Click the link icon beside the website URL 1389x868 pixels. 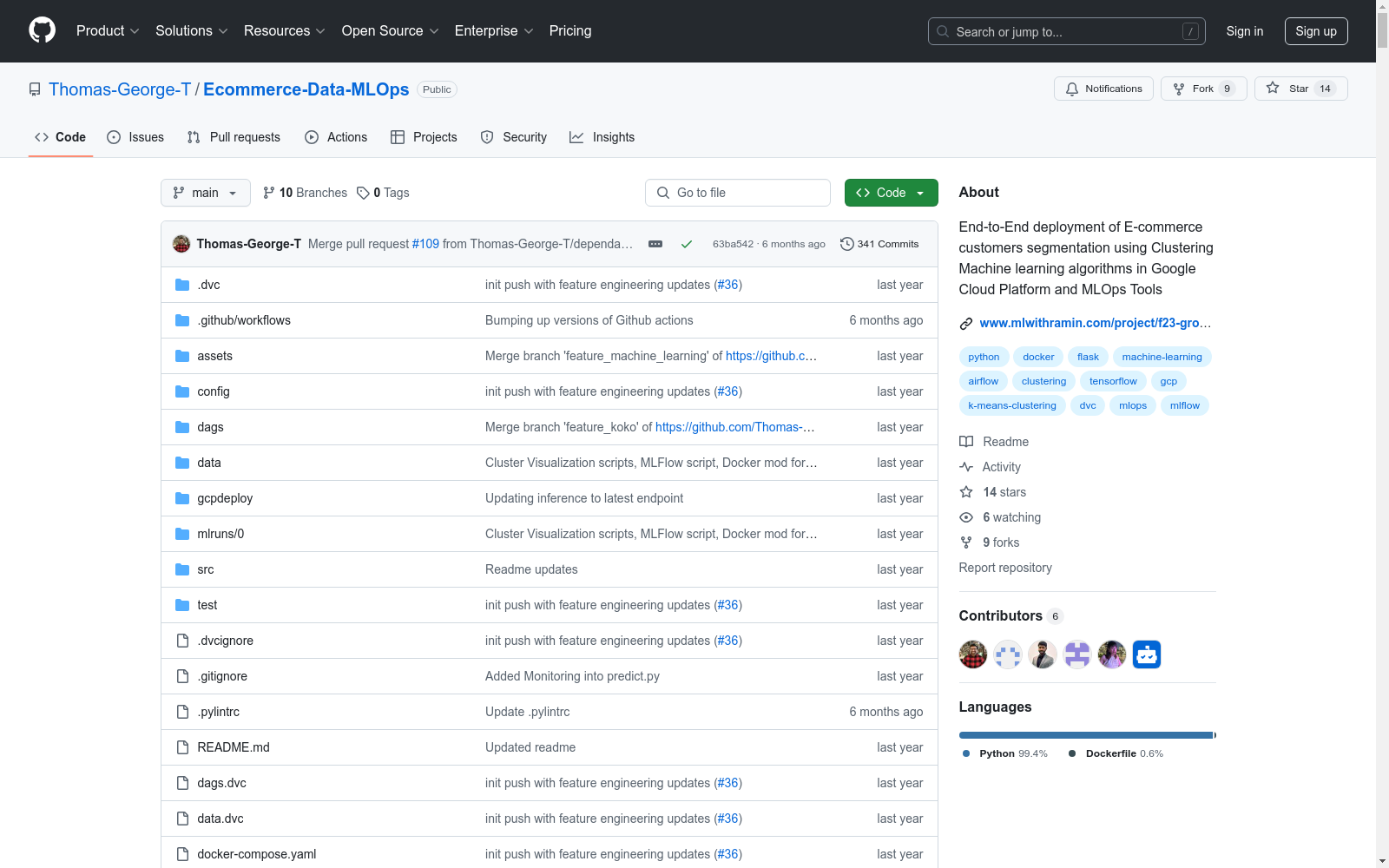[966, 324]
